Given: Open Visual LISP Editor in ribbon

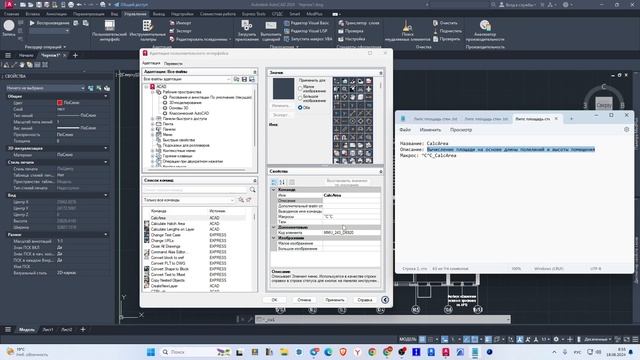Looking at the screenshot, I should point(306,31).
